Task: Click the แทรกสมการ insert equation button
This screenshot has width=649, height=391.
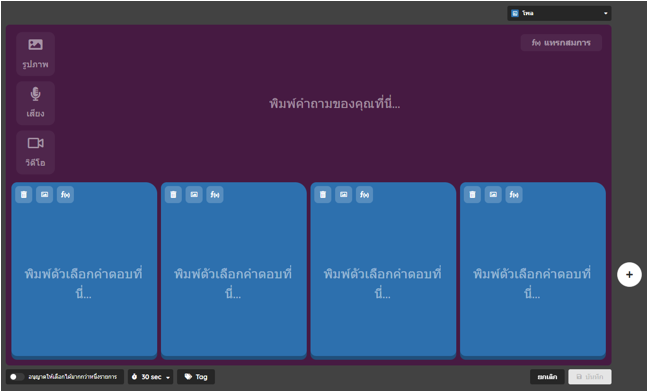Action: point(561,43)
